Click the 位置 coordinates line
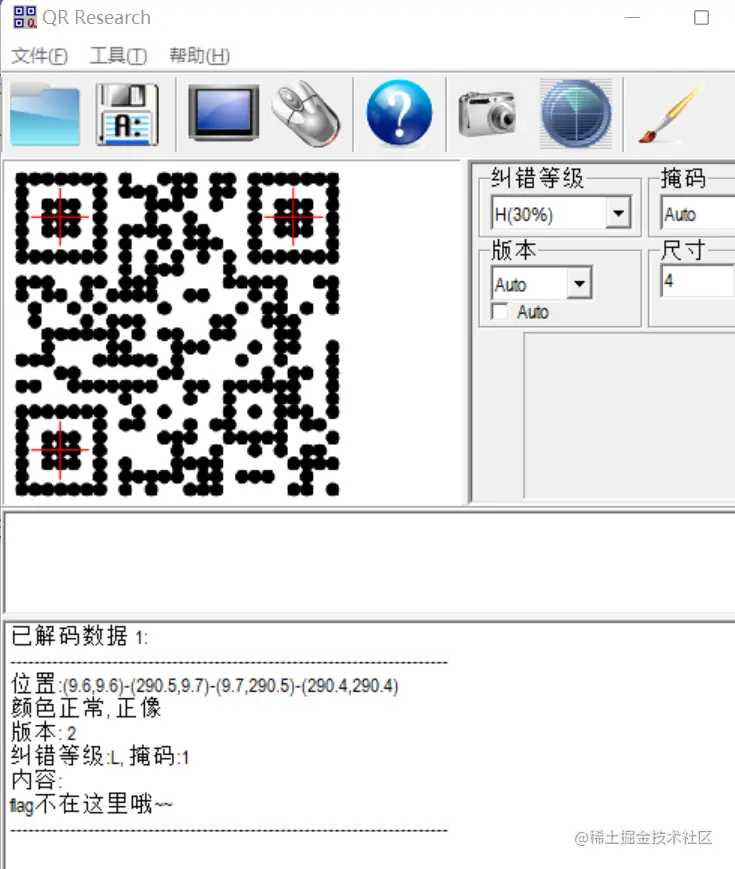 click(x=205, y=685)
